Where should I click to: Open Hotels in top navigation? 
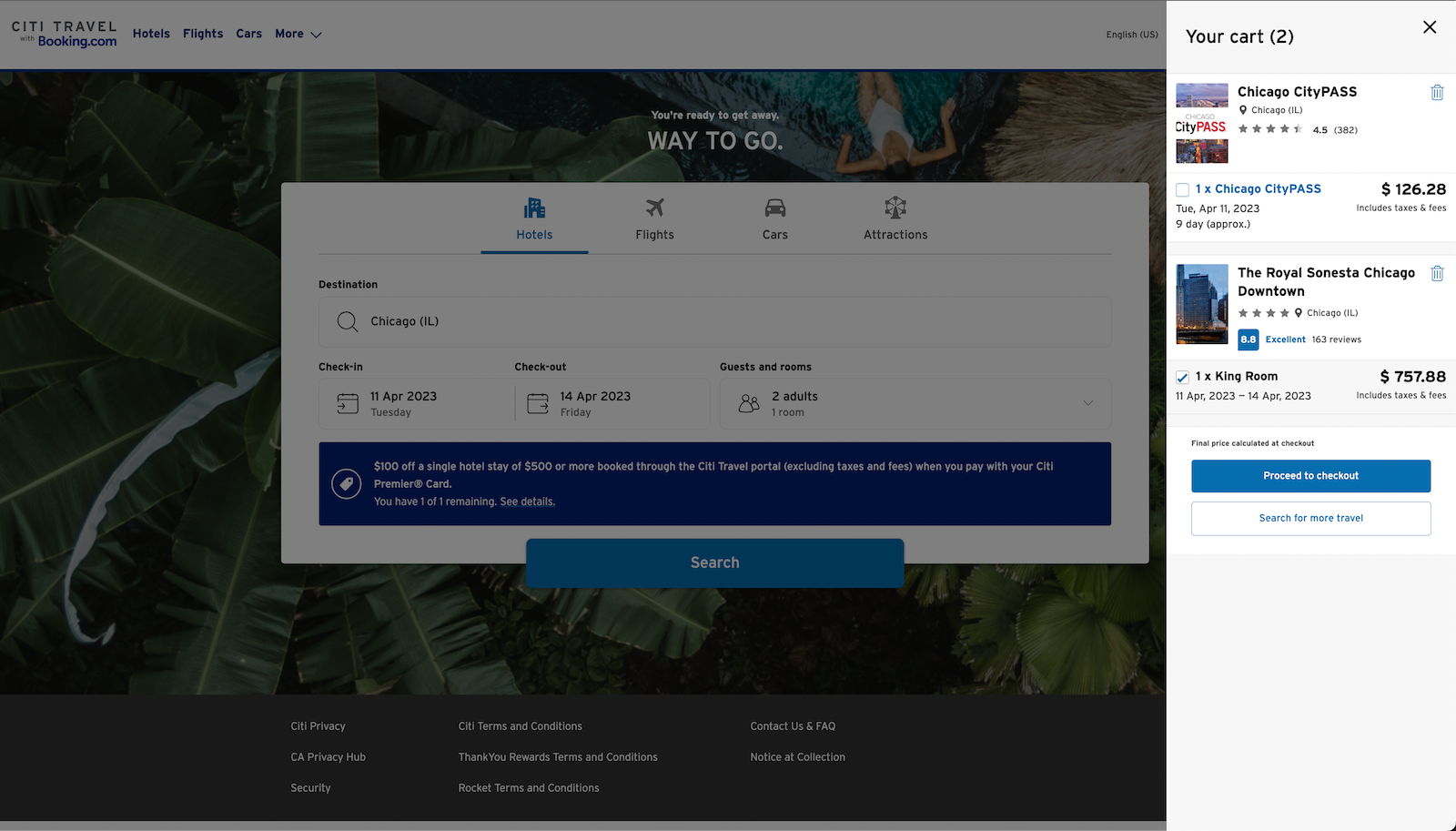coord(151,34)
